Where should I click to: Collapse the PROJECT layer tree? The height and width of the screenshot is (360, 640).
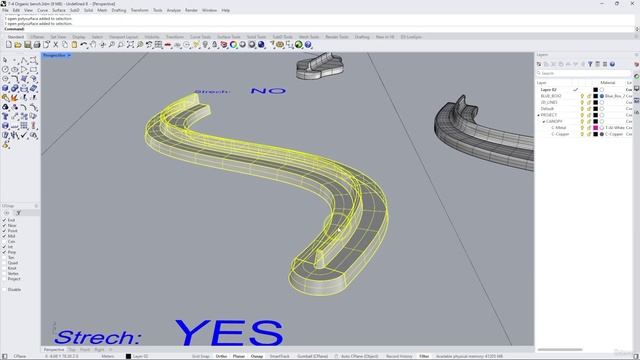(x=538, y=115)
